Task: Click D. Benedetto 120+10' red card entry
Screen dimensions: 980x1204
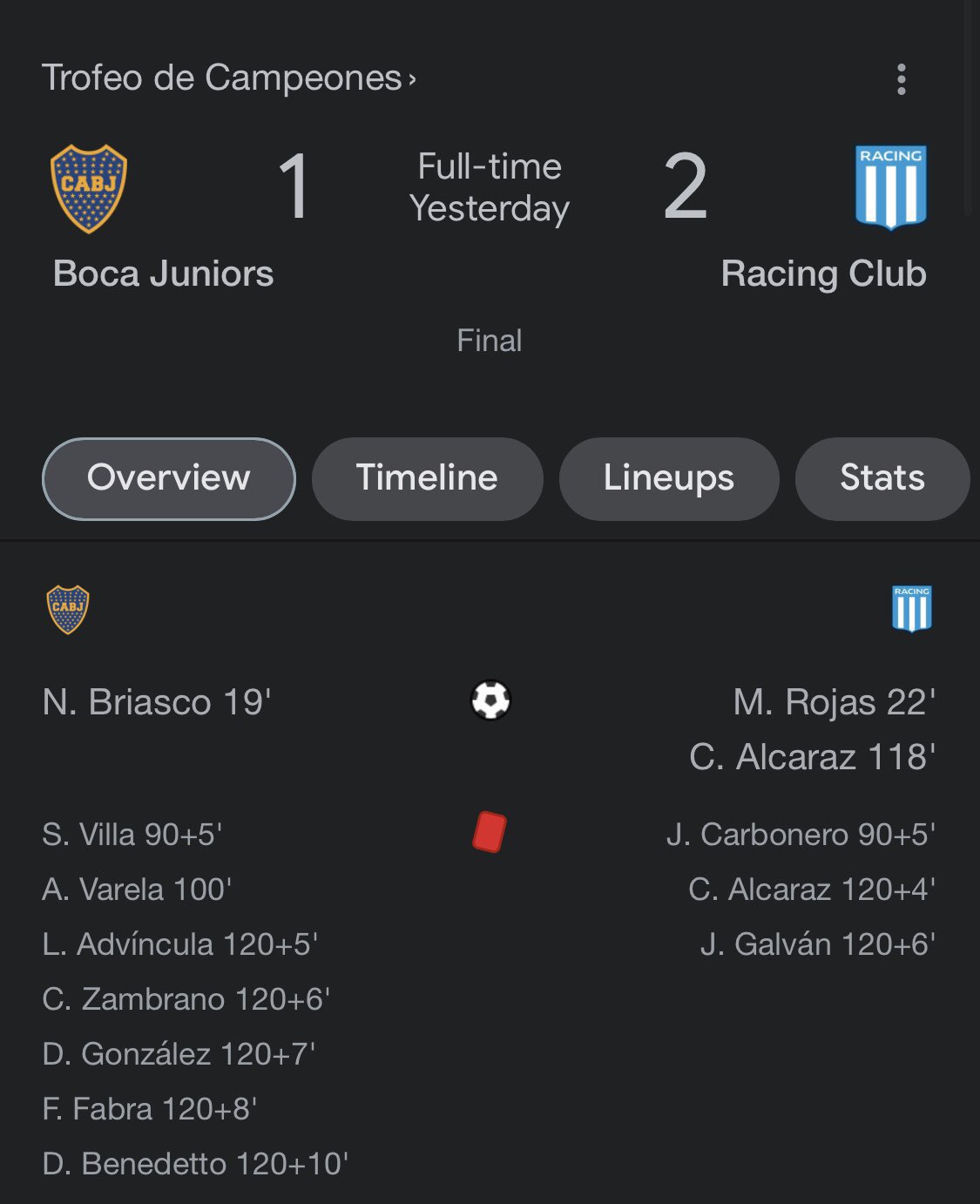Action: coord(195,1164)
